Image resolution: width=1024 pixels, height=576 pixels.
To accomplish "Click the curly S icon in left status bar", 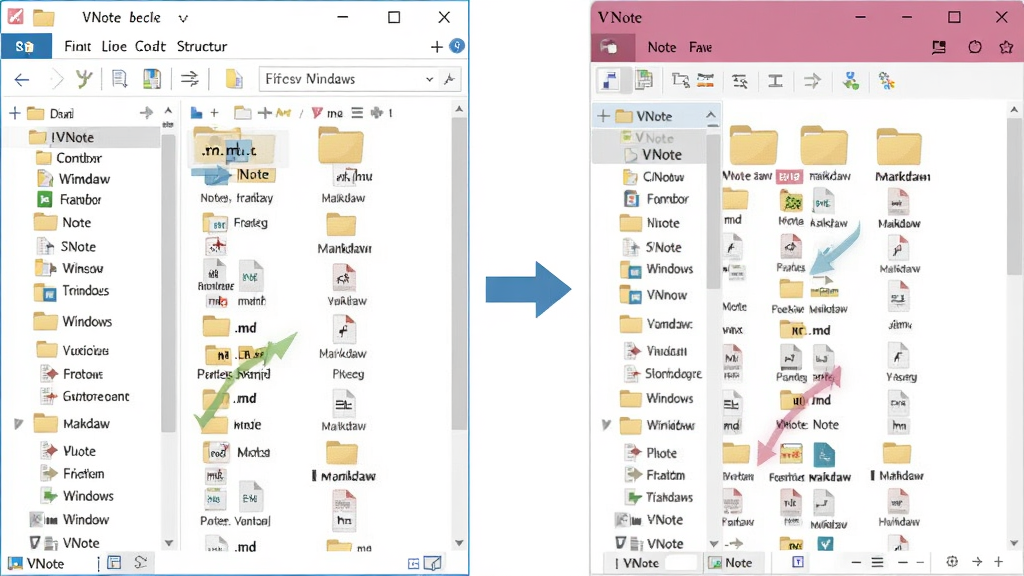I will (x=140, y=562).
